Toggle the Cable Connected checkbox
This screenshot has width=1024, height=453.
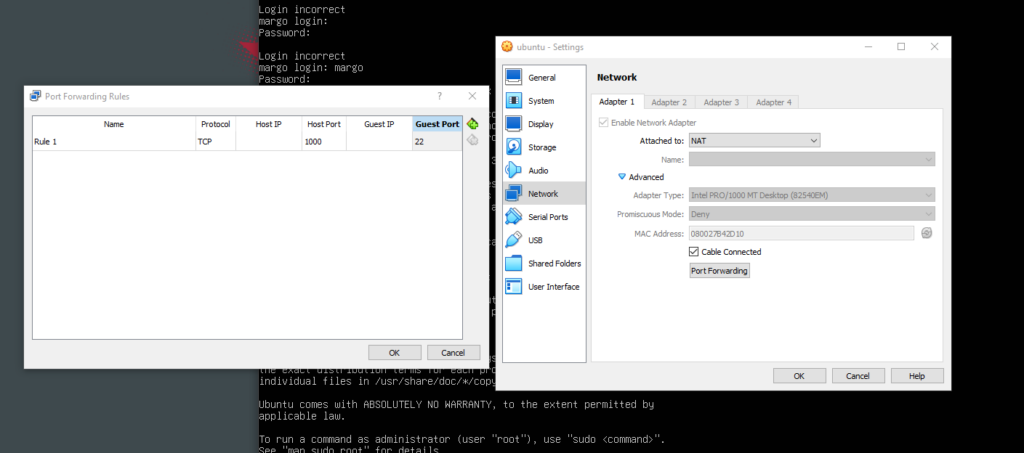[x=694, y=252]
